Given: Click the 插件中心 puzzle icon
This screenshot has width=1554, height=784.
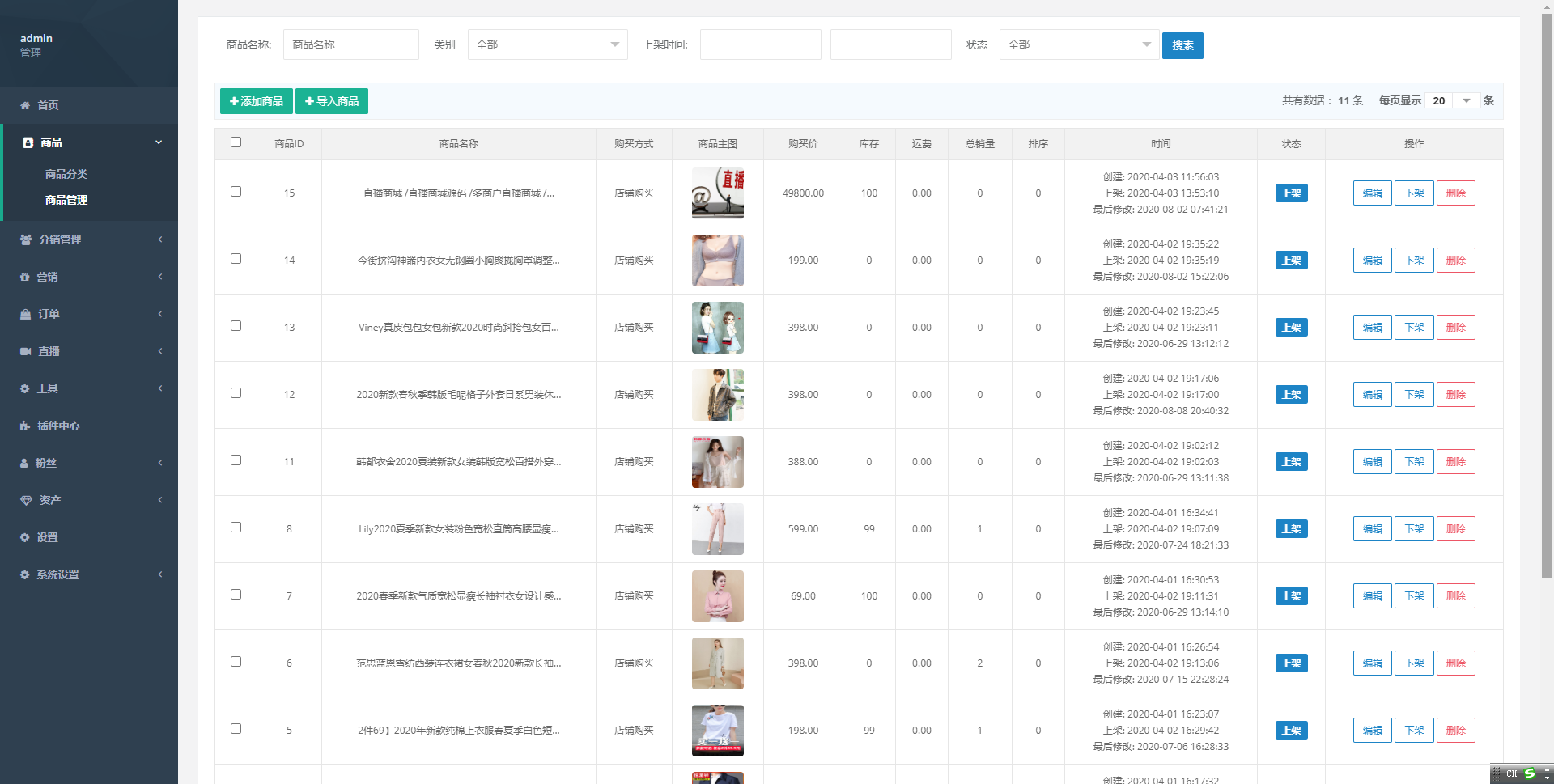Looking at the screenshot, I should [25, 426].
